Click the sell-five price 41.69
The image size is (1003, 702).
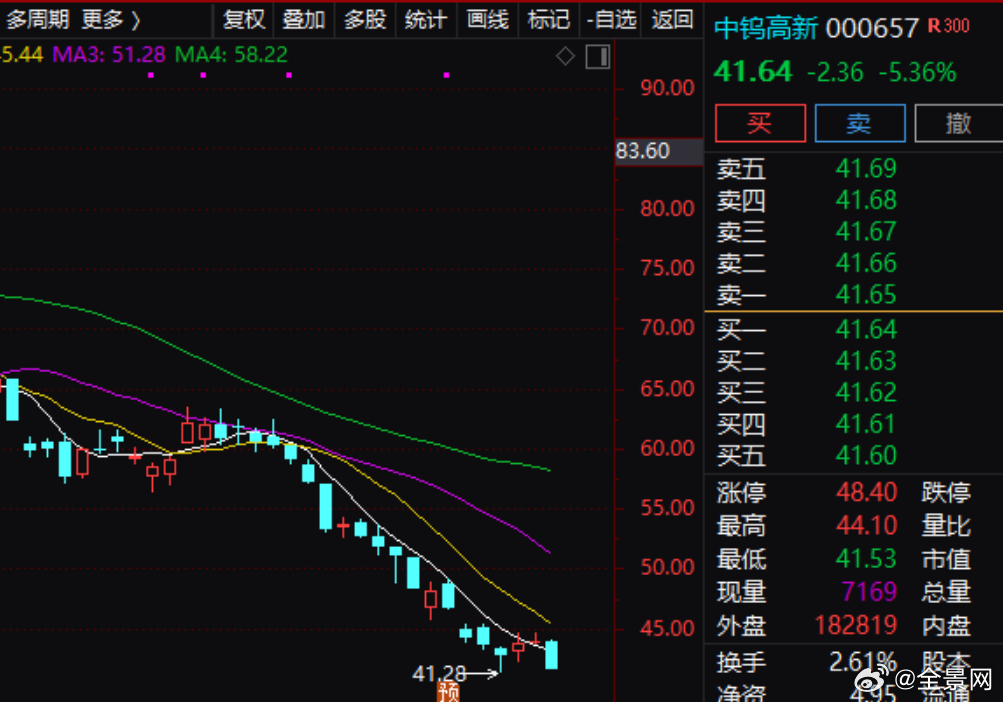[x=866, y=168]
